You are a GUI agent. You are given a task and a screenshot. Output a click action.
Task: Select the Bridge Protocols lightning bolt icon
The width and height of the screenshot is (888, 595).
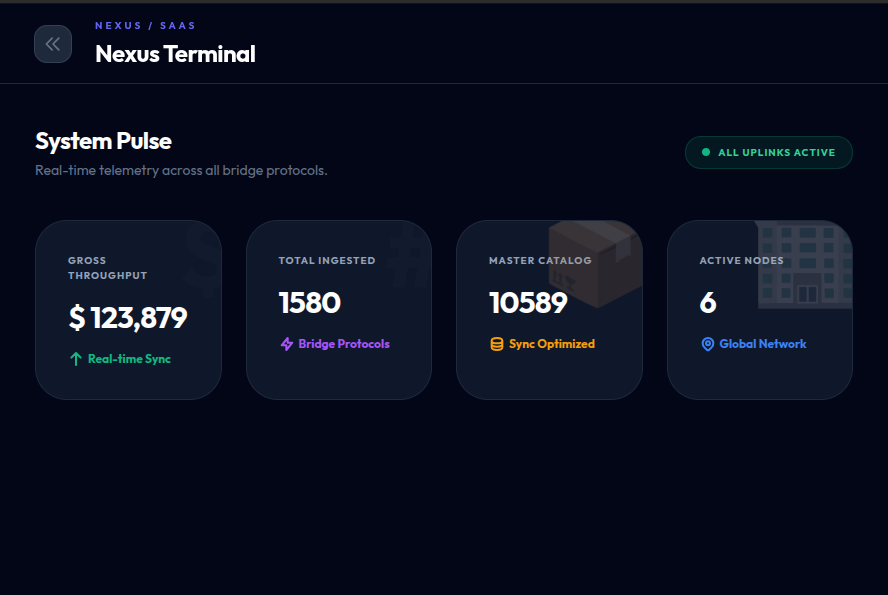[287, 343]
